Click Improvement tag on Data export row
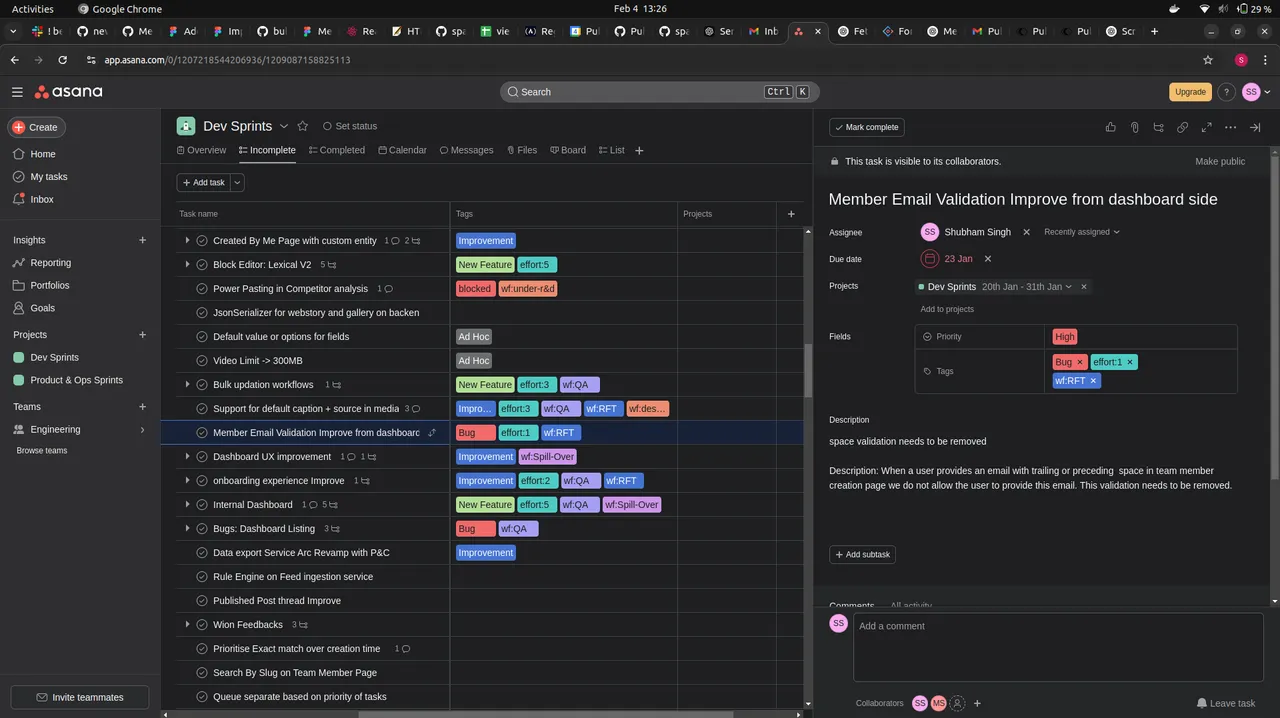Viewport: 1280px width, 718px height. coord(485,553)
